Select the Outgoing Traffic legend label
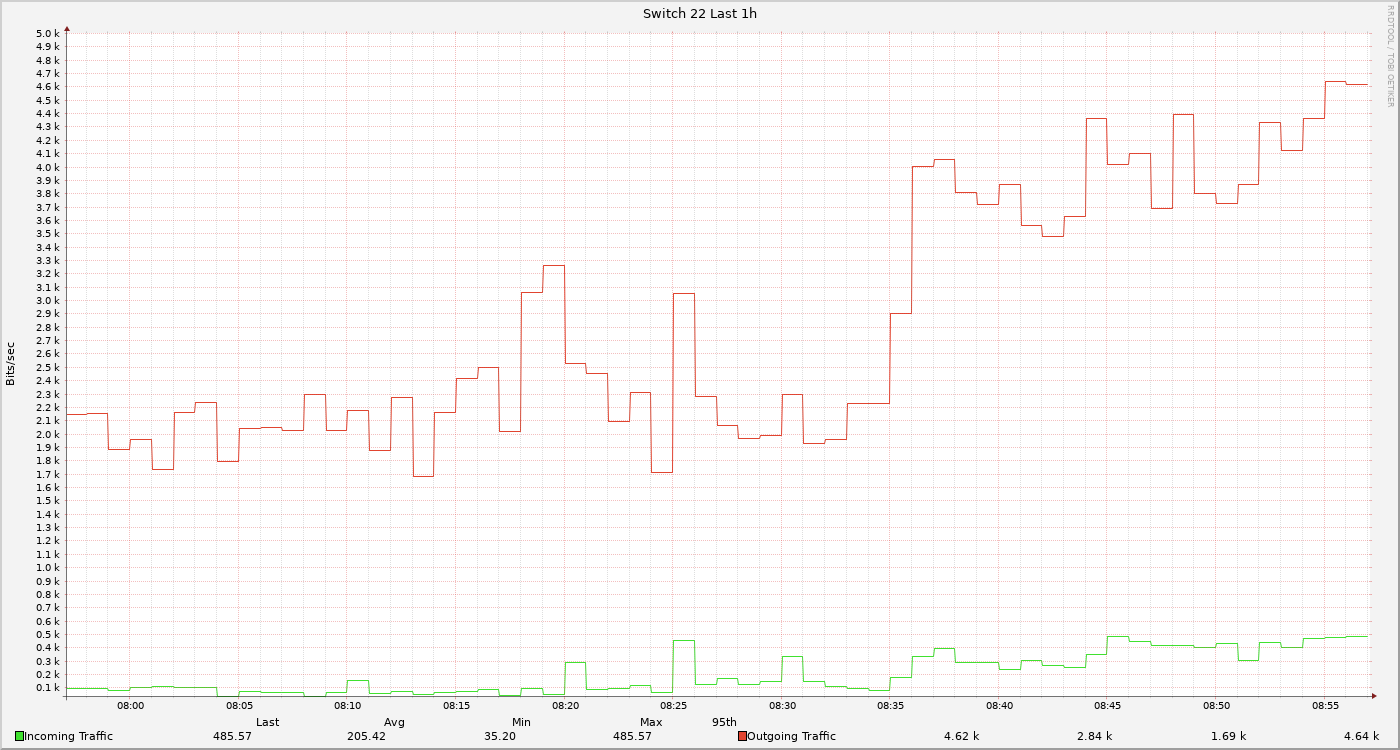This screenshot has height=750, width=1400. pyautogui.click(x=791, y=737)
